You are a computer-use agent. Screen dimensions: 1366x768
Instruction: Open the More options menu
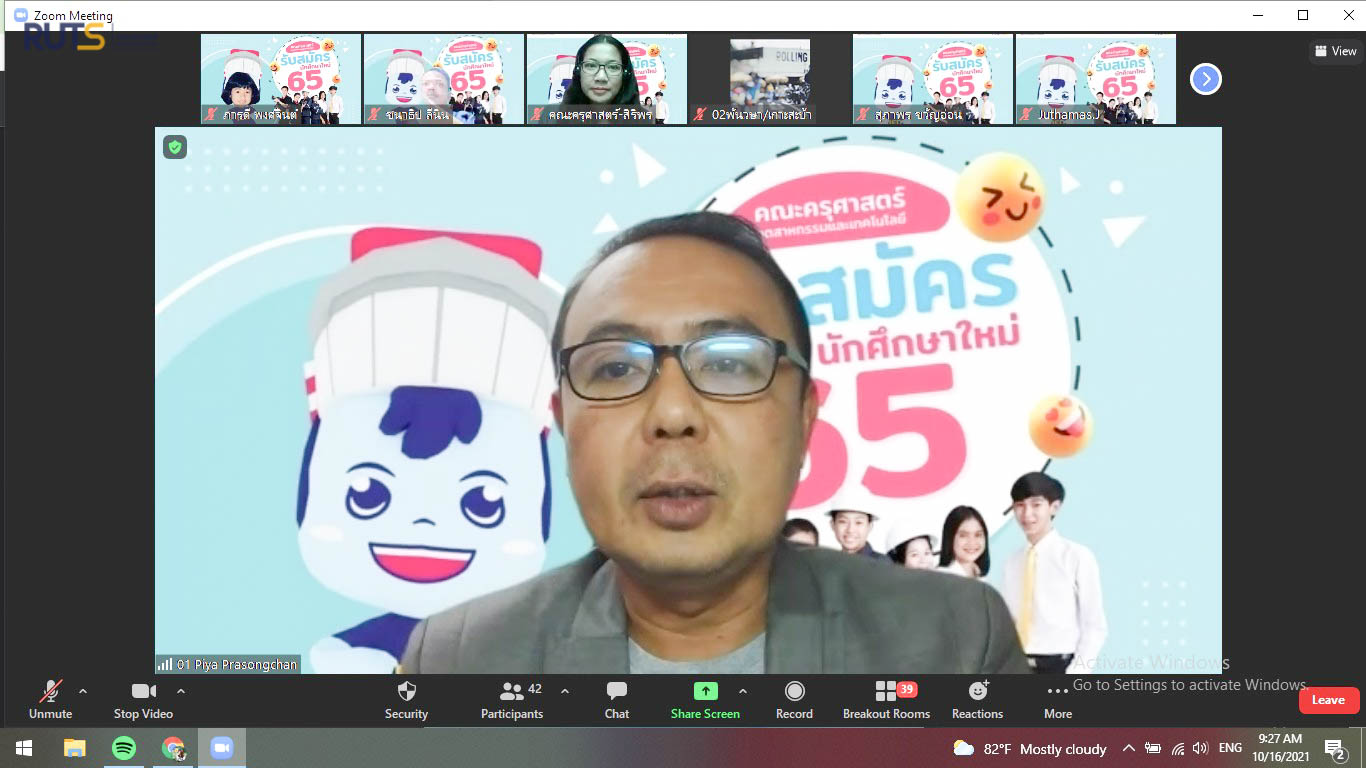pos(1058,699)
